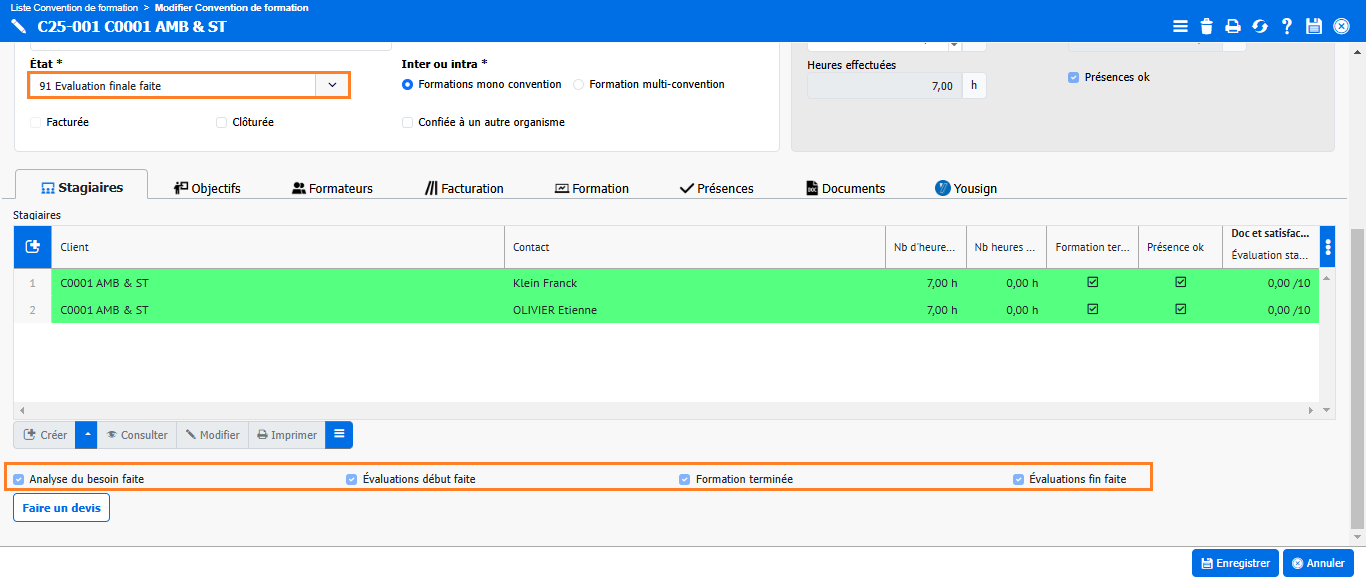Select the Klein Franck trainee row
1370x580 pixels.
pos(545,283)
